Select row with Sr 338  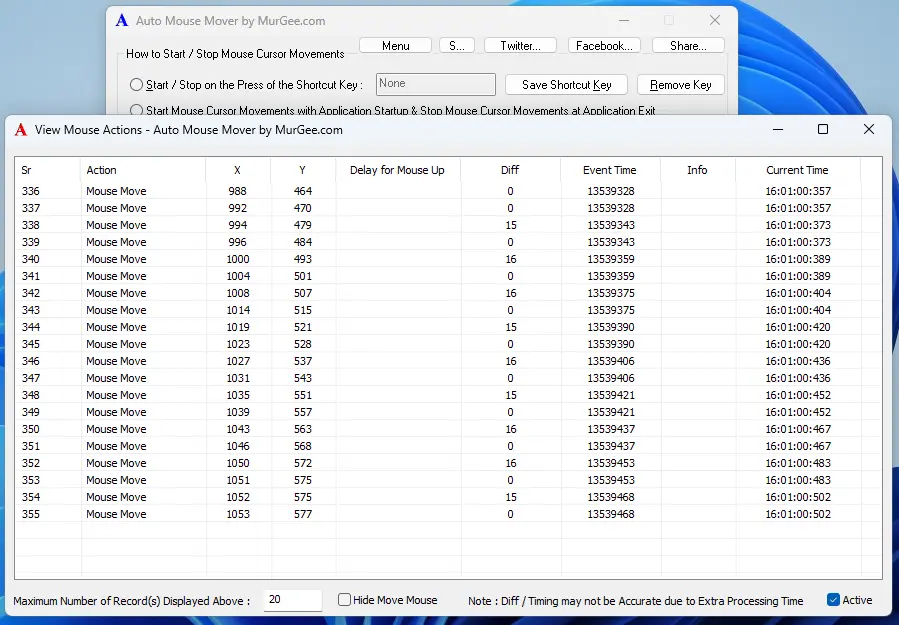point(448,225)
